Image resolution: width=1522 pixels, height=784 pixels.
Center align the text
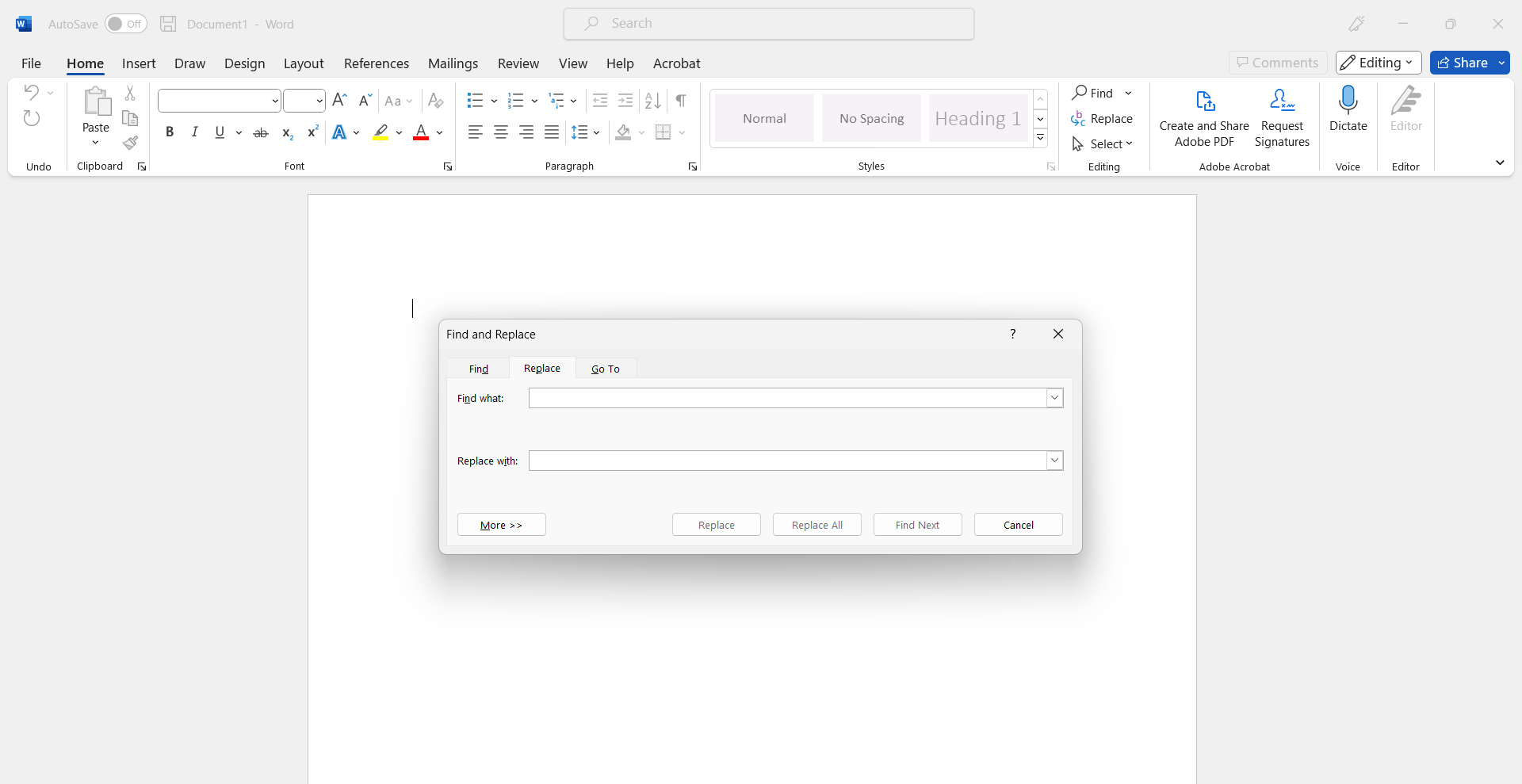click(x=500, y=132)
